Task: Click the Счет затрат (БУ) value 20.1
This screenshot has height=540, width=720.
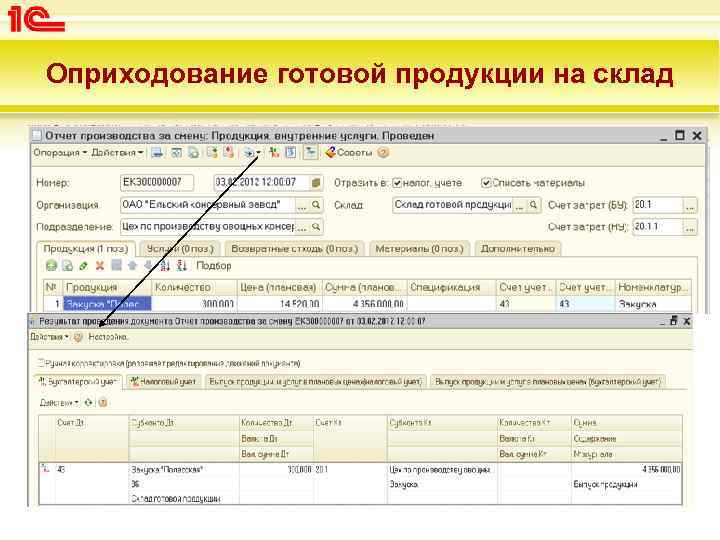Action: pos(658,205)
